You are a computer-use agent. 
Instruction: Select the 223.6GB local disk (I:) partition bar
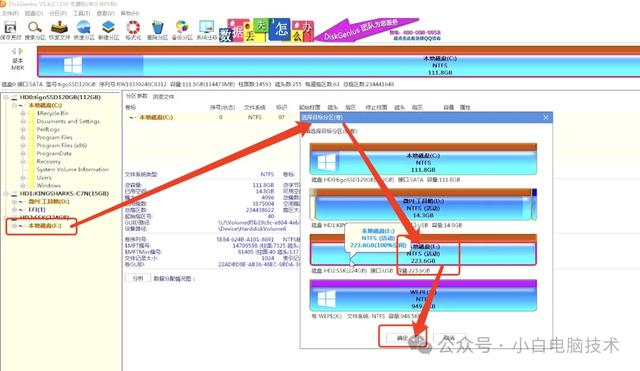coord(423,250)
